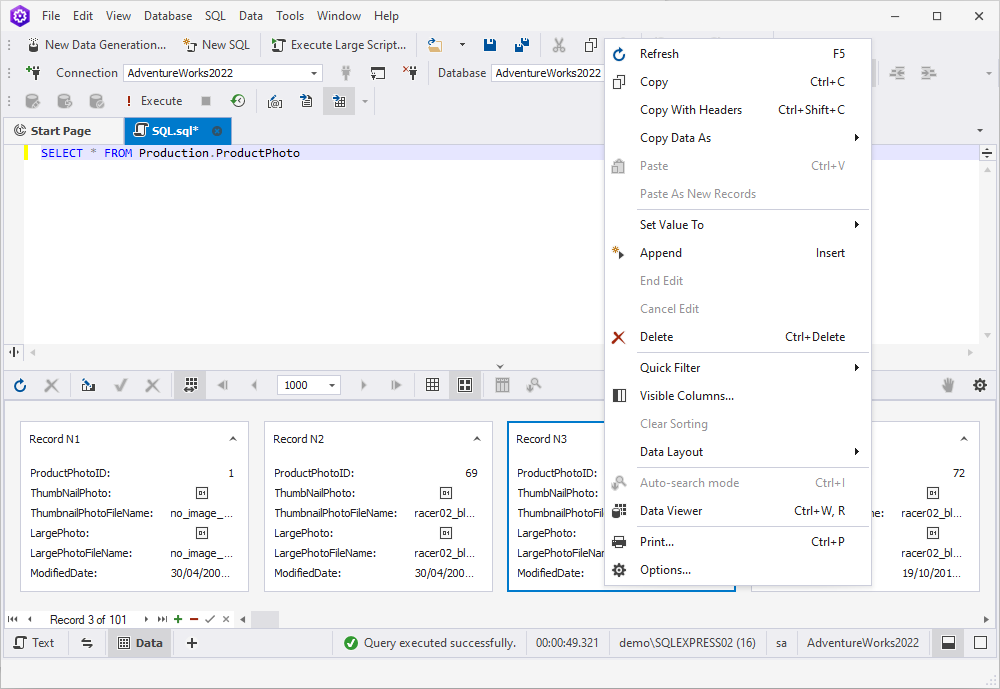Expand the Set Value To submenu
Image resolution: width=1000 pixels, height=689 pixels.
click(737, 225)
